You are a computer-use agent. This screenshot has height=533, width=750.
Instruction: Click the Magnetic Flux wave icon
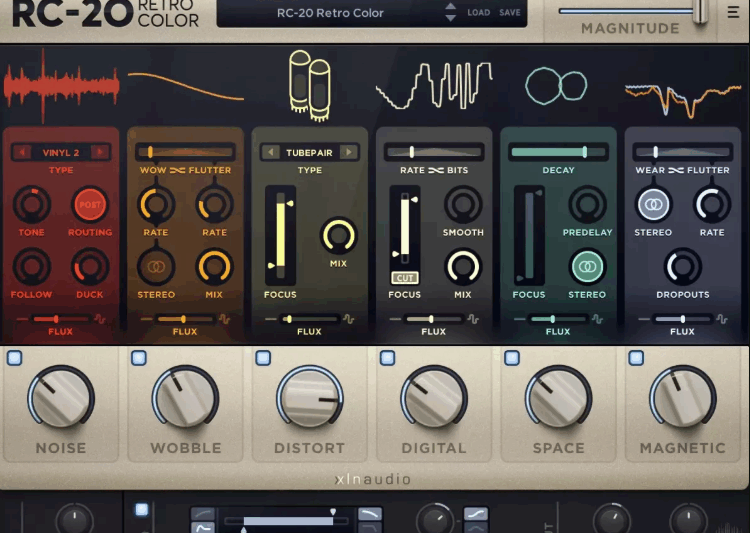722,319
